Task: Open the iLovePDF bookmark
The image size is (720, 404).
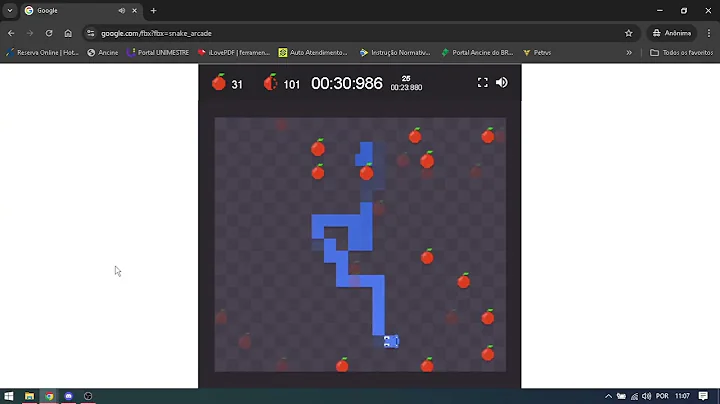Action: 234,52
